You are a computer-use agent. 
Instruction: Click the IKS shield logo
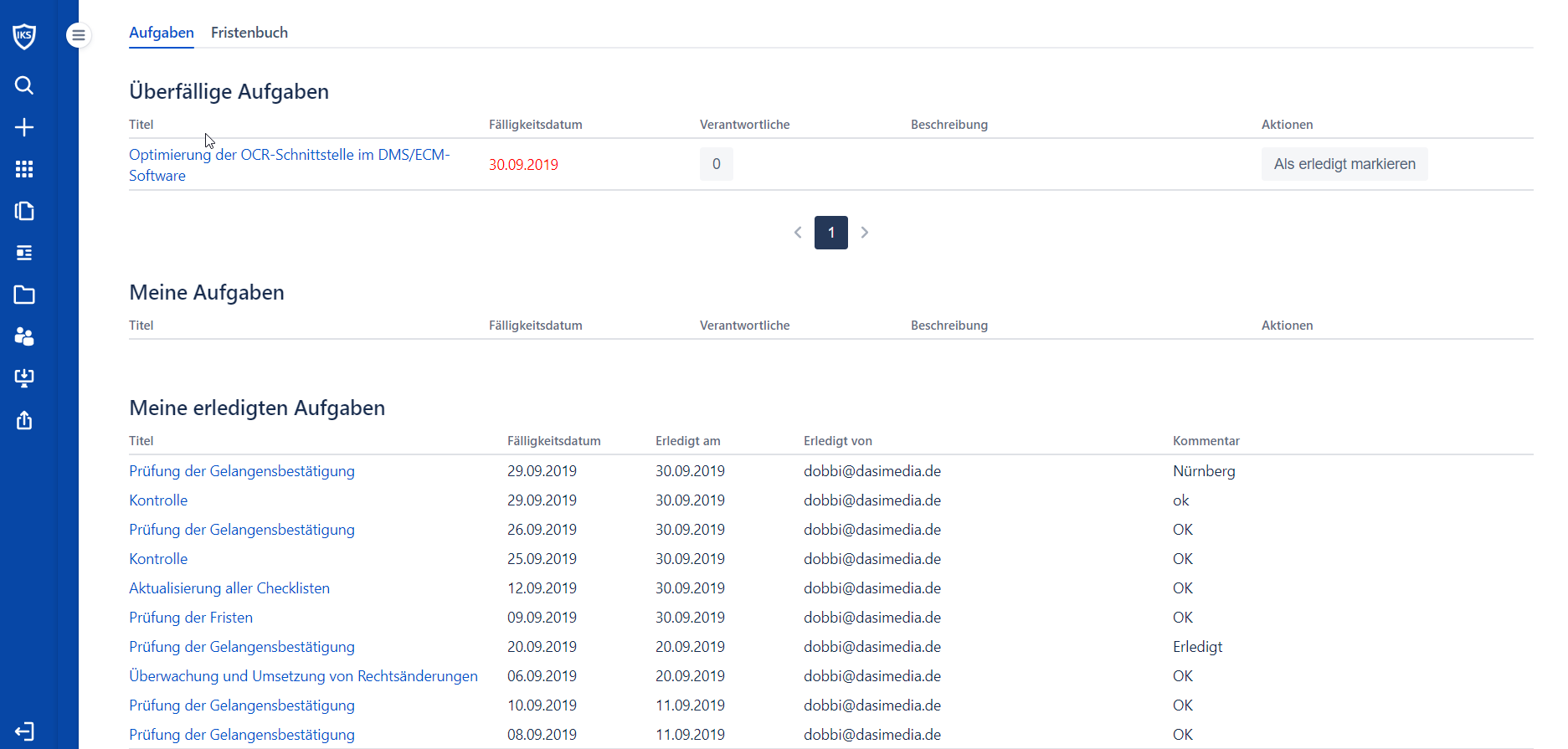coord(24,36)
